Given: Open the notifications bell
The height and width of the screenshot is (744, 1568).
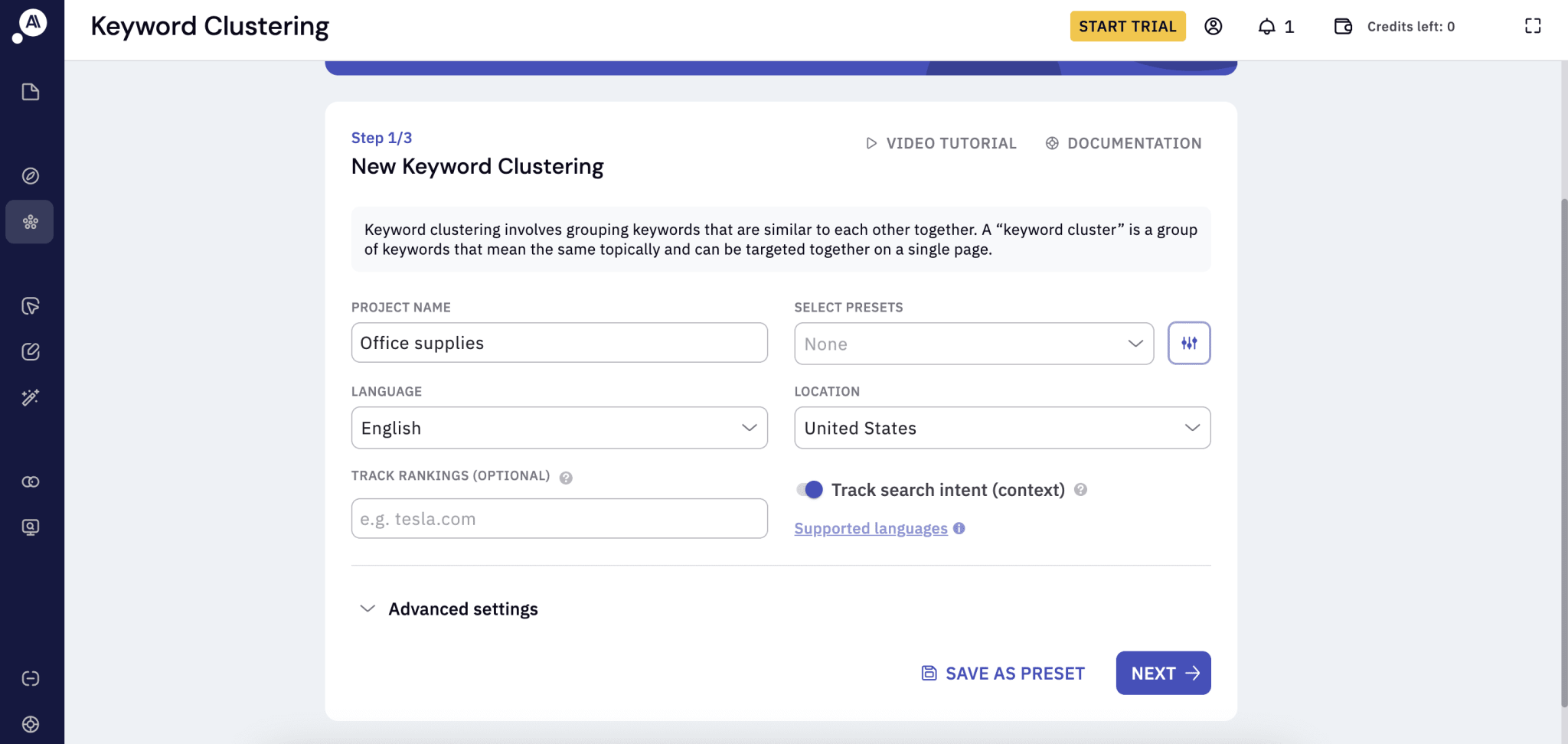Looking at the screenshot, I should (x=1268, y=26).
